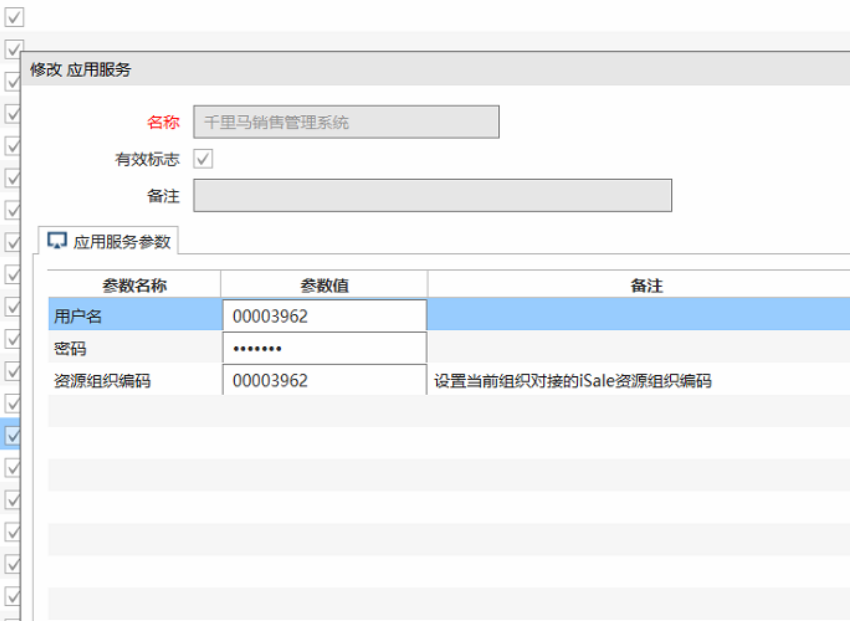
Task: Toggle the blue-highlighted checkbox in the background list
Action: (13, 435)
